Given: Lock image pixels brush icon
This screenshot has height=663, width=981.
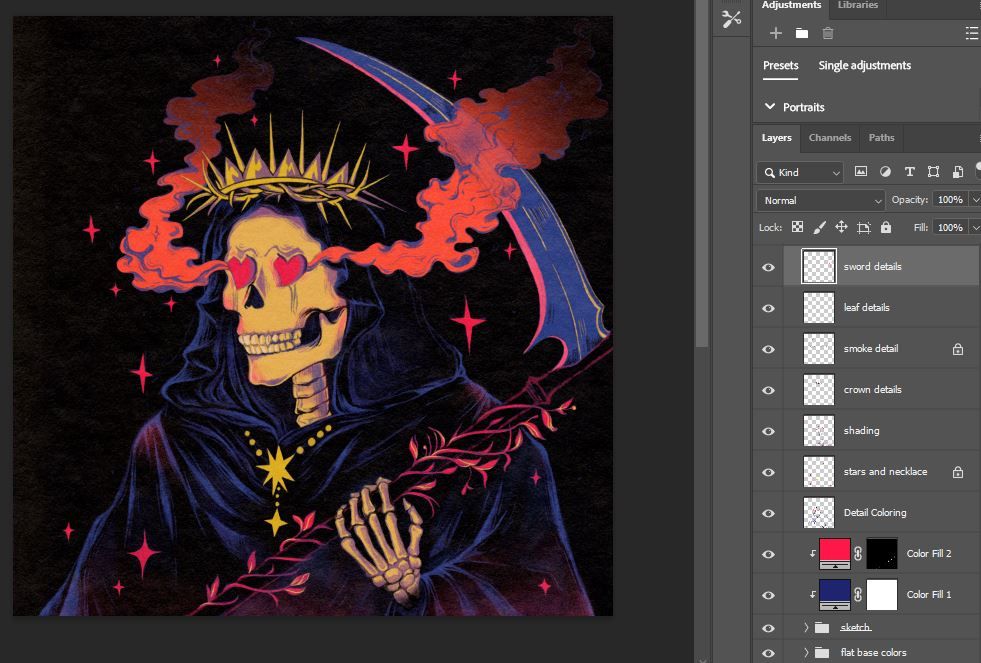Looking at the screenshot, I should [x=819, y=228].
